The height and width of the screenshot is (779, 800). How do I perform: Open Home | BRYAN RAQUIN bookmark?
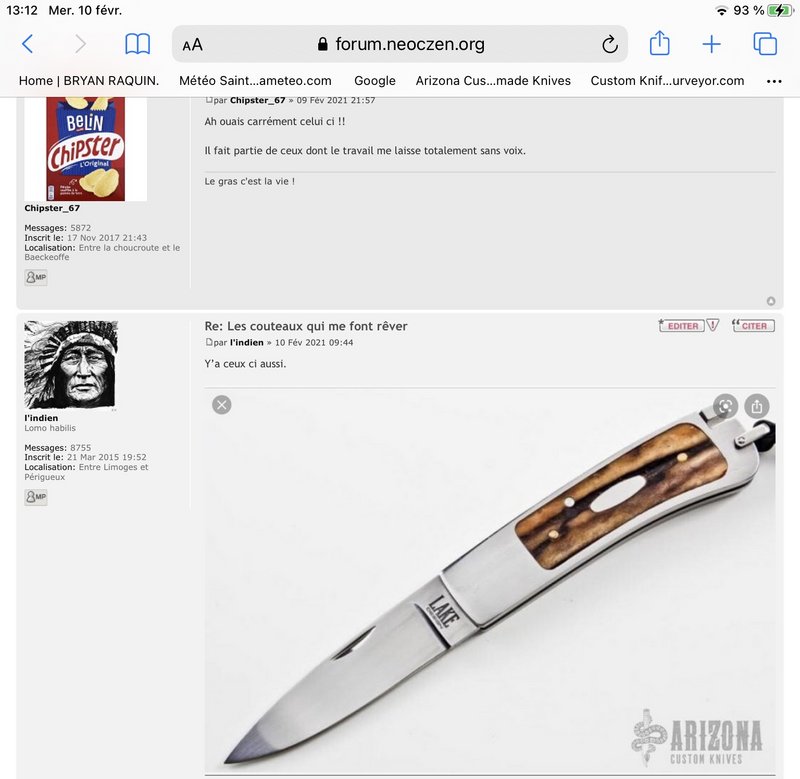tap(89, 81)
